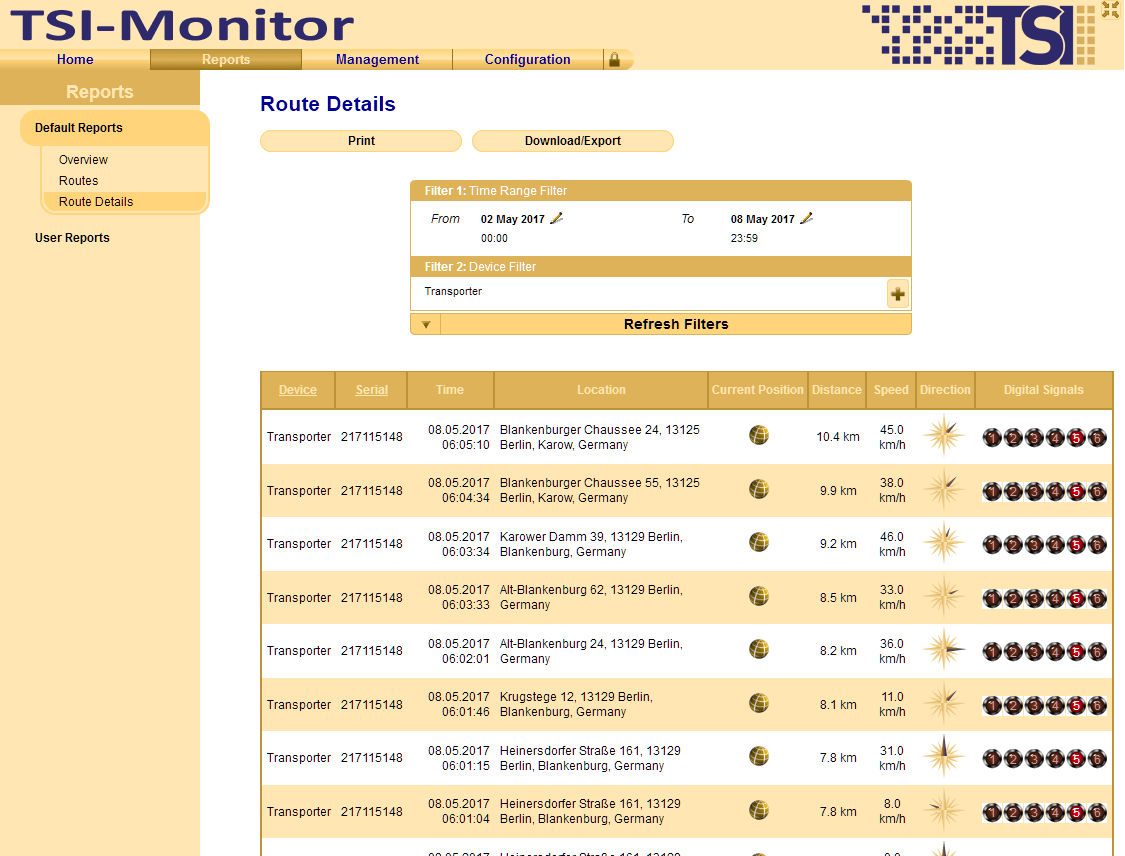Click digital signal 5 in 06:05:10 row
Viewport: 1125px width, 856px height.
[x=1076, y=438]
